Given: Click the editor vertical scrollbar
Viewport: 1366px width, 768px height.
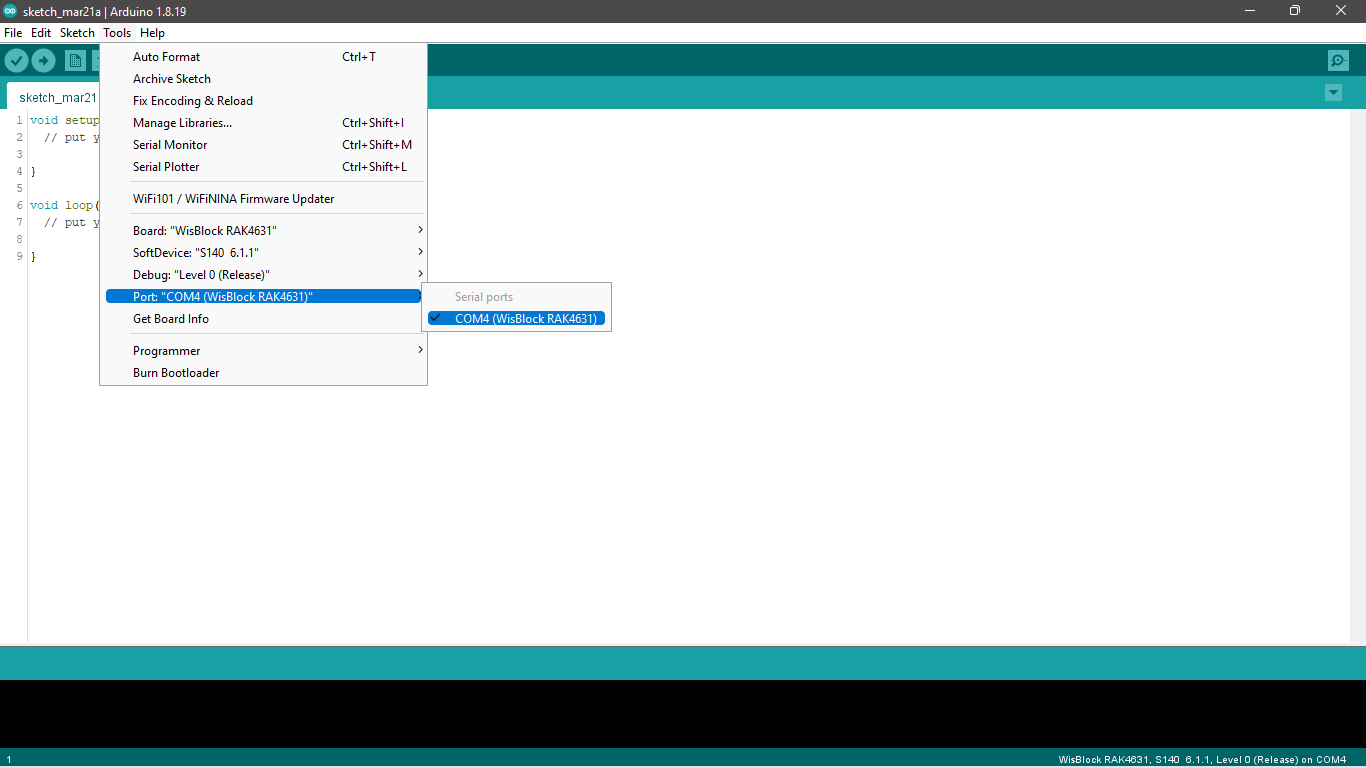Looking at the screenshot, I should click(1357, 375).
